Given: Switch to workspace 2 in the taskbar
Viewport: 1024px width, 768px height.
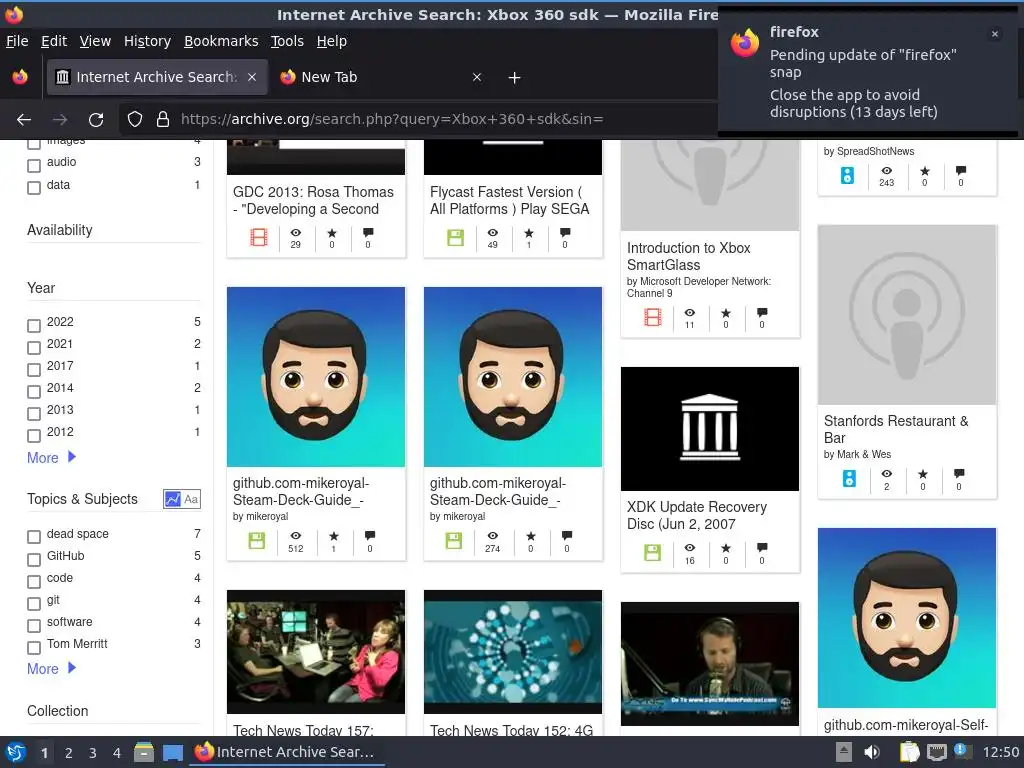Looking at the screenshot, I should [x=69, y=753].
